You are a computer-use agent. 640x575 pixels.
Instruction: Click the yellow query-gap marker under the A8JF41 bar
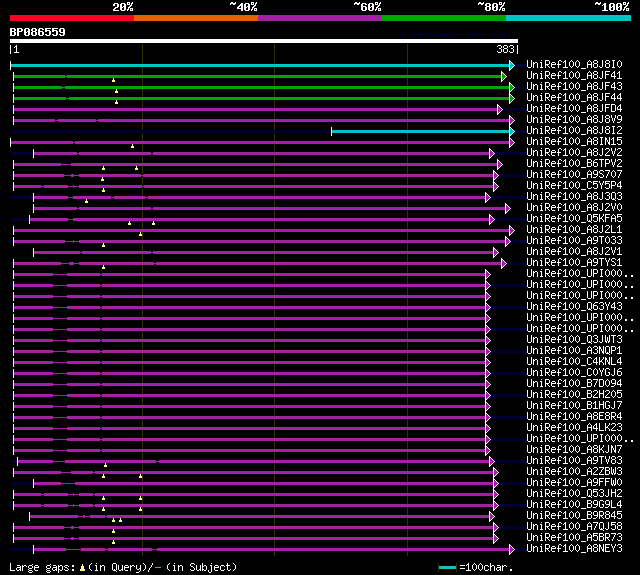click(113, 80)
